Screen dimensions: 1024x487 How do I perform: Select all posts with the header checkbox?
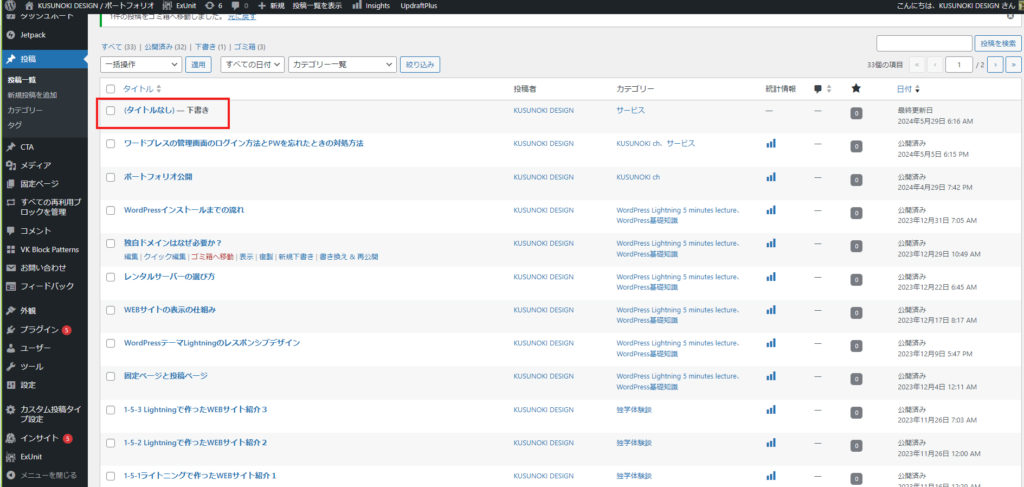tap(111, 89)
